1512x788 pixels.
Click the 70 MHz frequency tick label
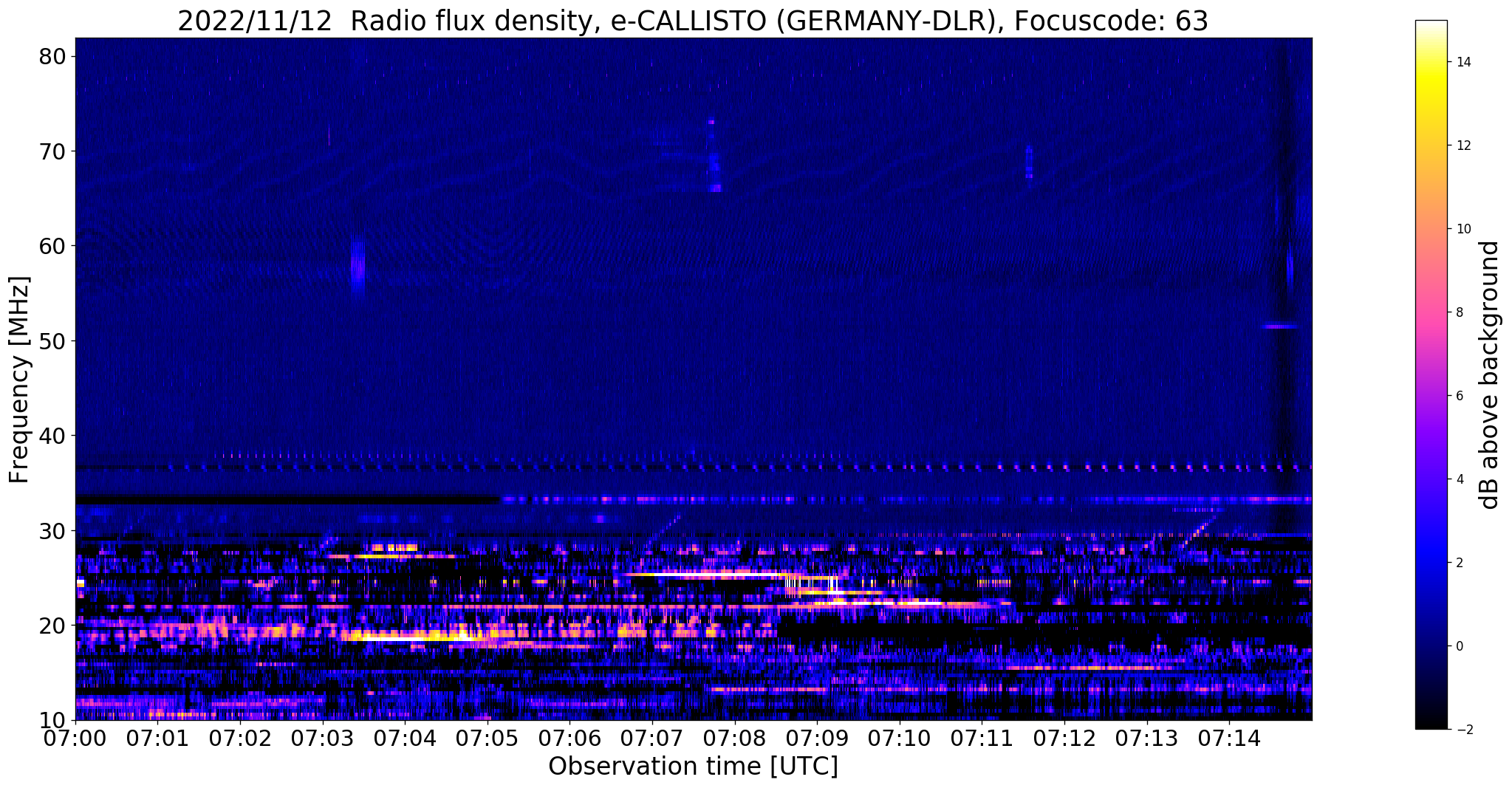53,151
